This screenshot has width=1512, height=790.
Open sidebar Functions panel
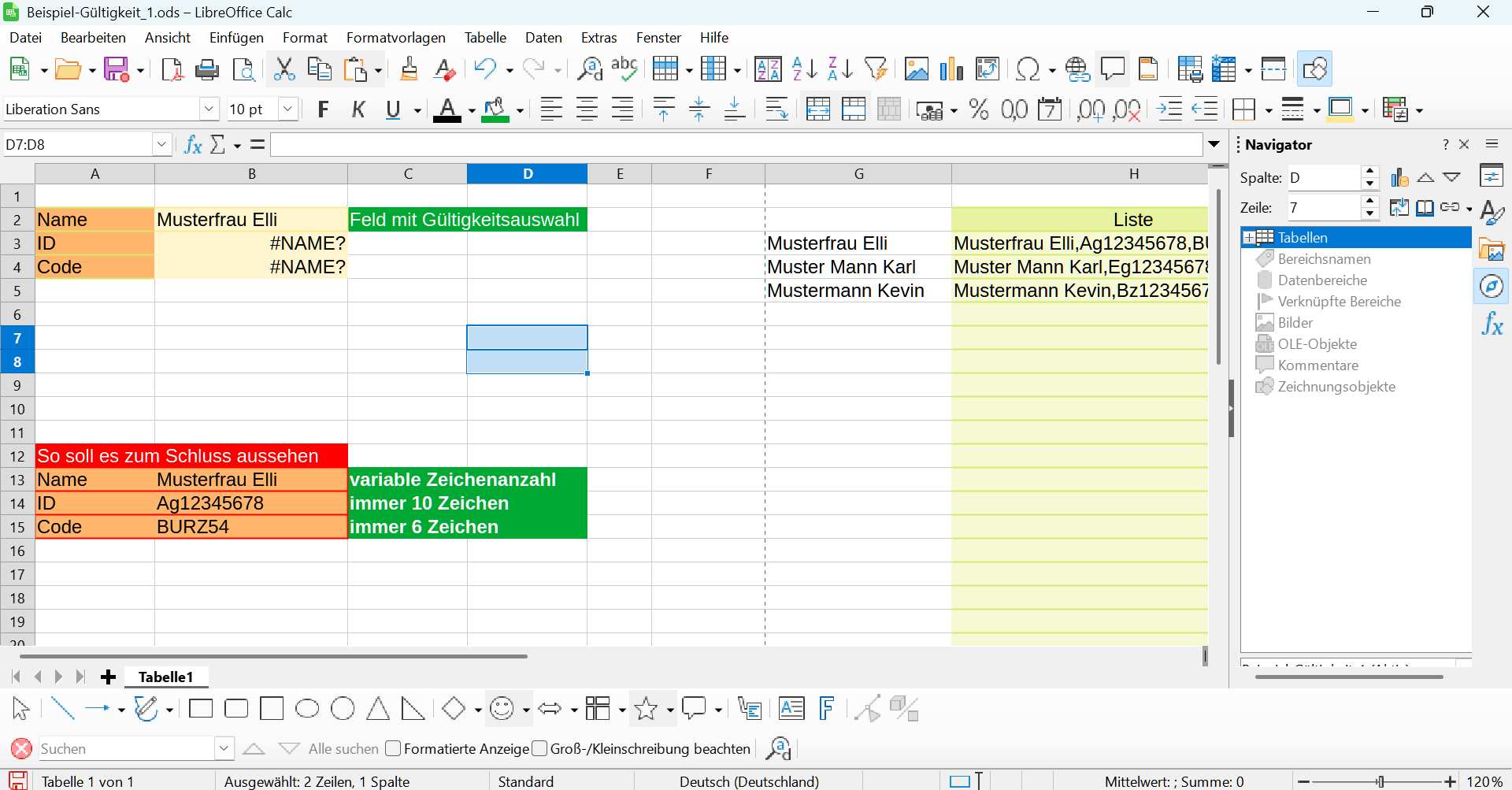[1492, 325]
